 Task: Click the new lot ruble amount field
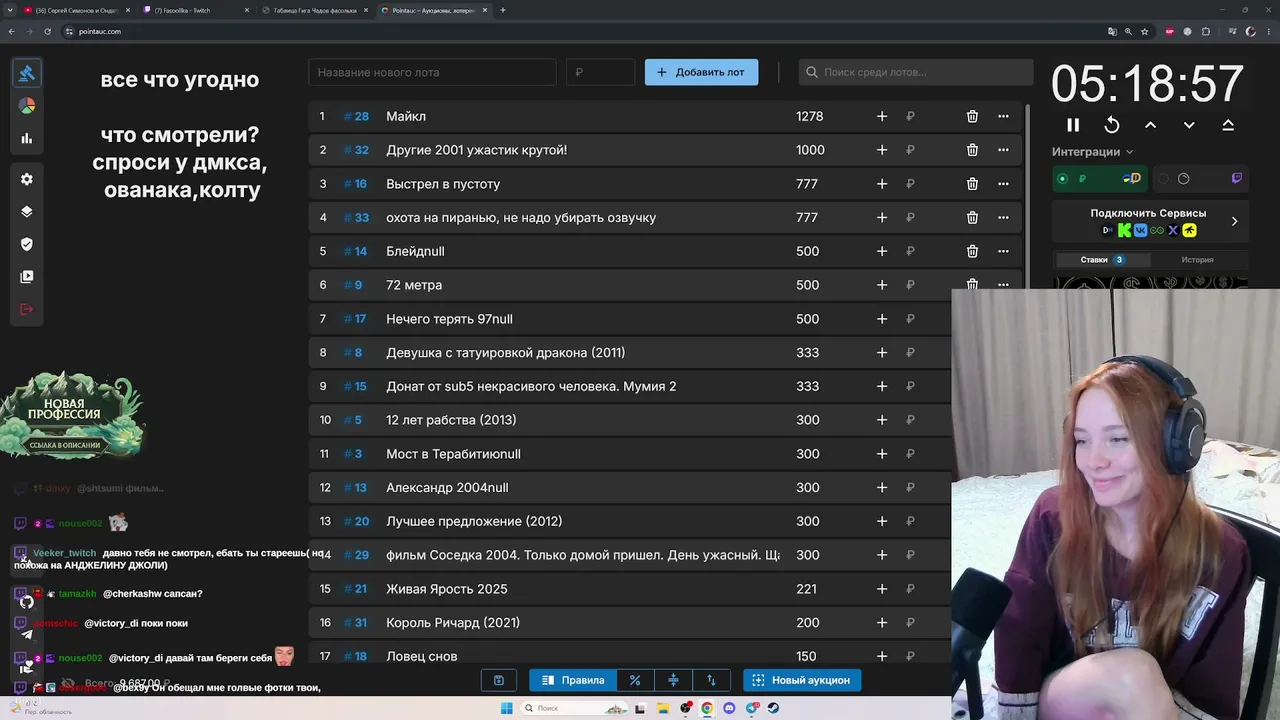[x=601, y=72]
